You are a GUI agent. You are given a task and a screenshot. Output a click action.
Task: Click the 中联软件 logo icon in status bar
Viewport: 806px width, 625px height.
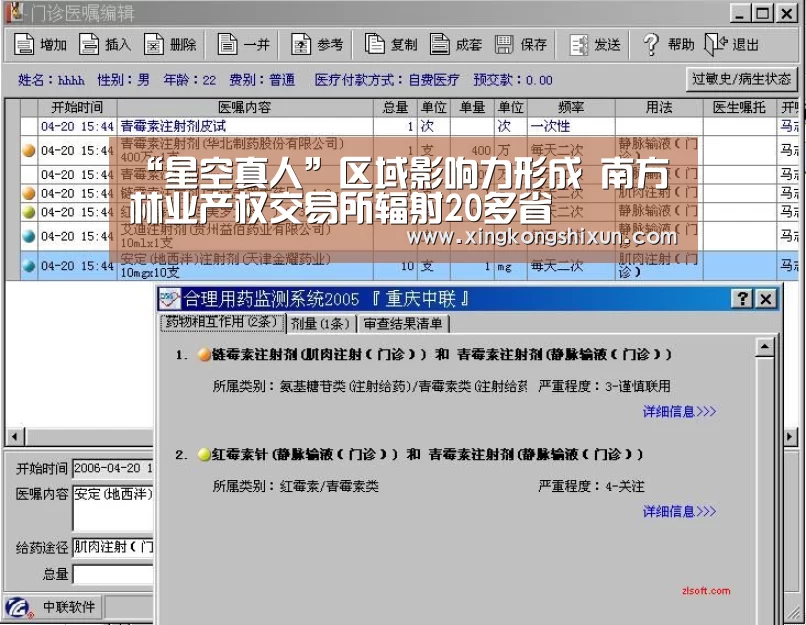coord(20,608)
